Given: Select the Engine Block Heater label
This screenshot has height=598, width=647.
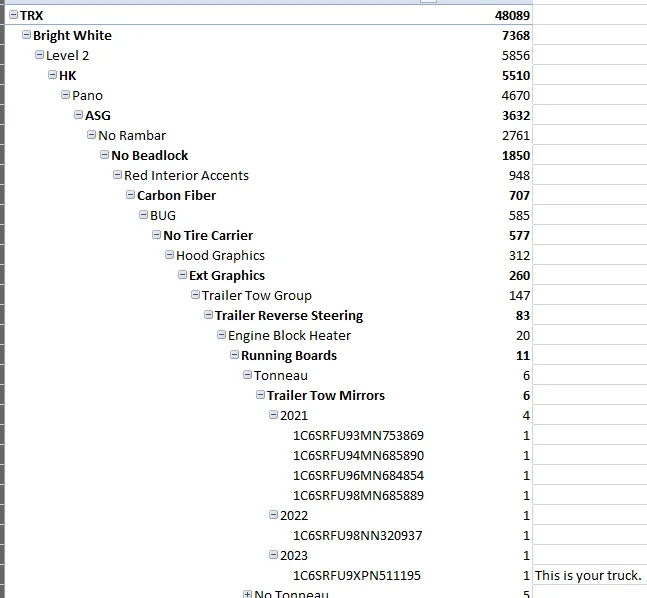Looking at the screenshot, I should point(289,336).
